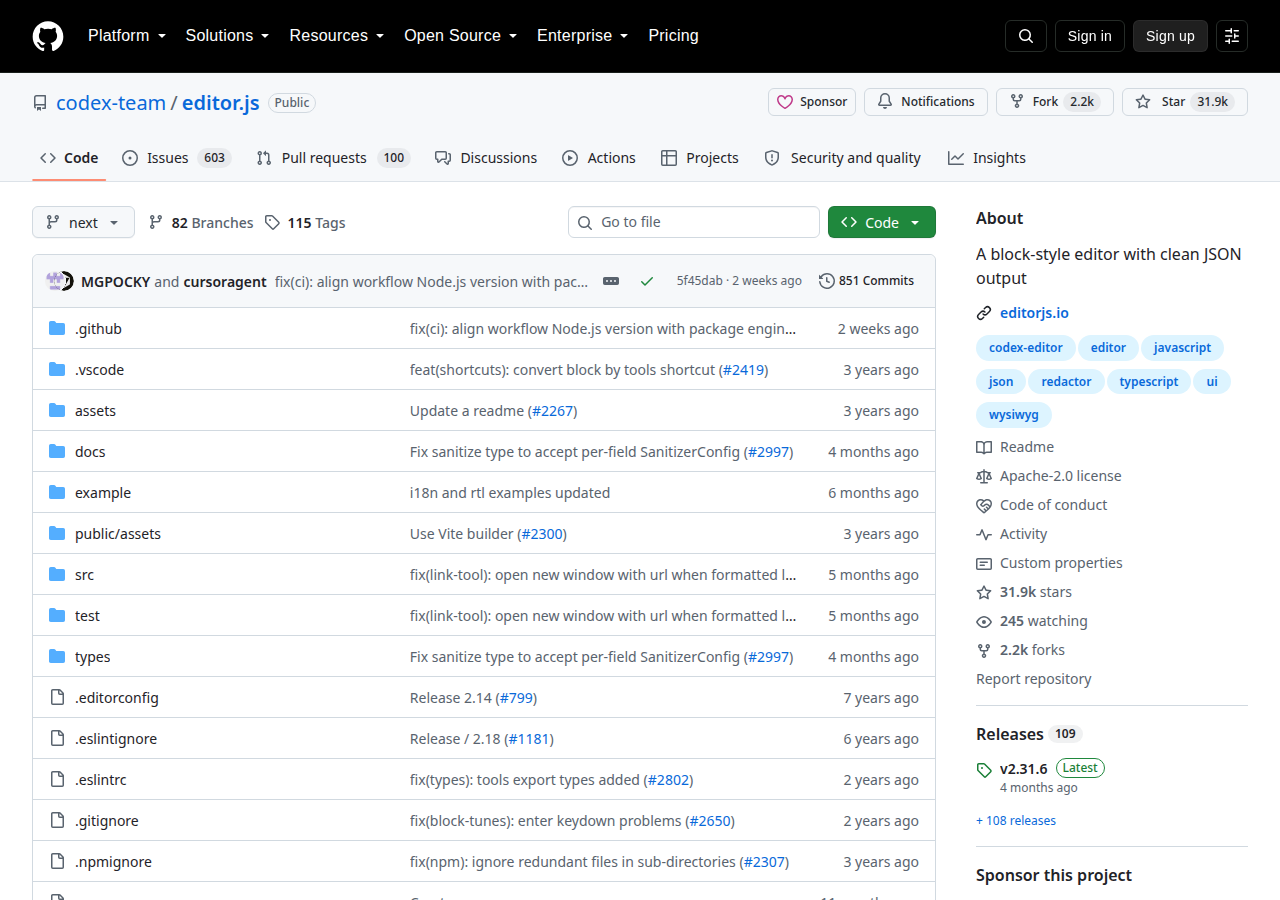Open the 115 Tags link
Screen dimensions: 1280x900
305,223
